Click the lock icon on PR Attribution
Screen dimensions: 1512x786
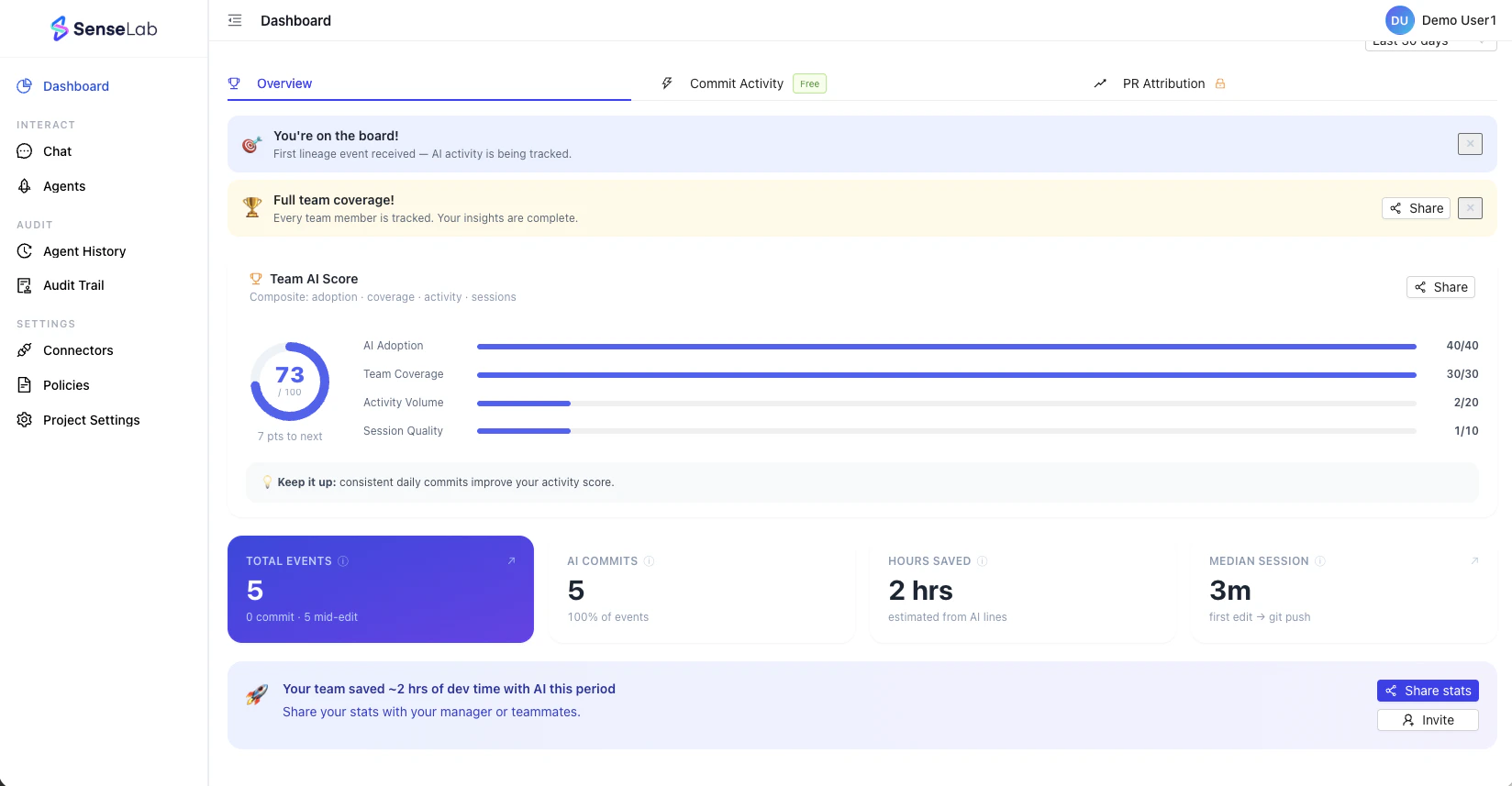(1220, 83)
